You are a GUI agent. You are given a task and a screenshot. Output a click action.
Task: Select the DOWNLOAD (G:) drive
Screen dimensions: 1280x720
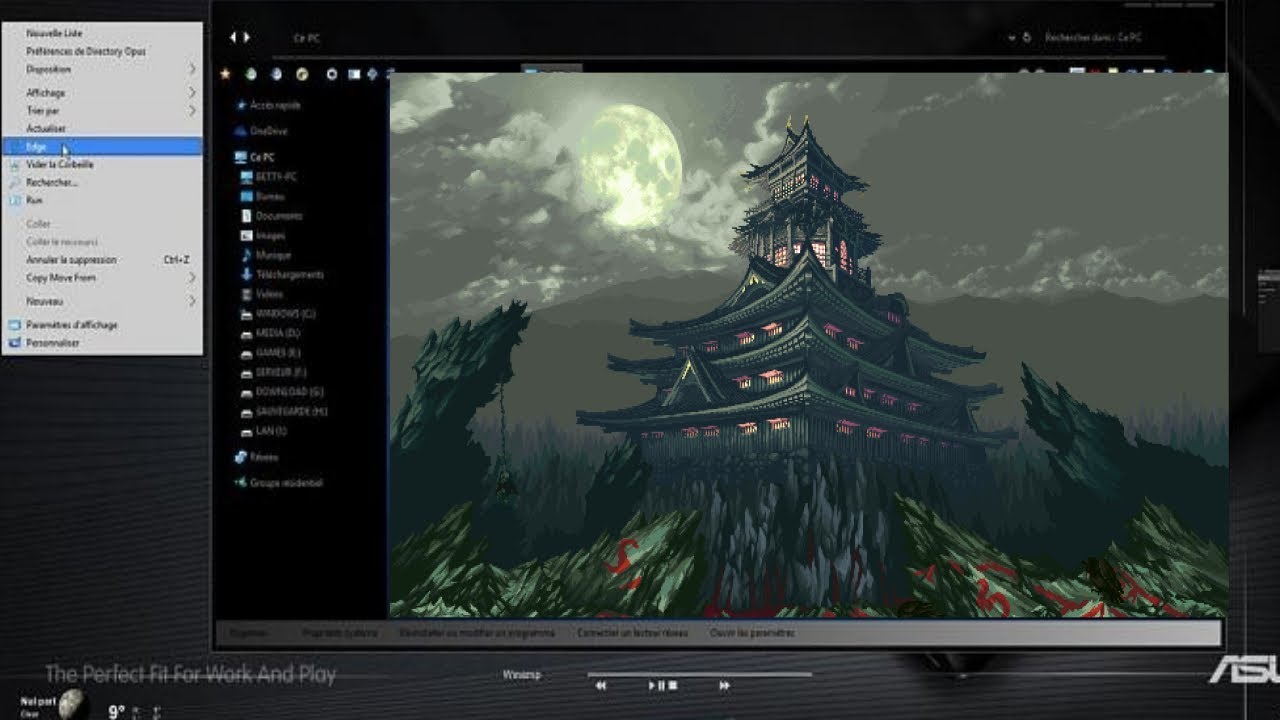click(289, 392)
